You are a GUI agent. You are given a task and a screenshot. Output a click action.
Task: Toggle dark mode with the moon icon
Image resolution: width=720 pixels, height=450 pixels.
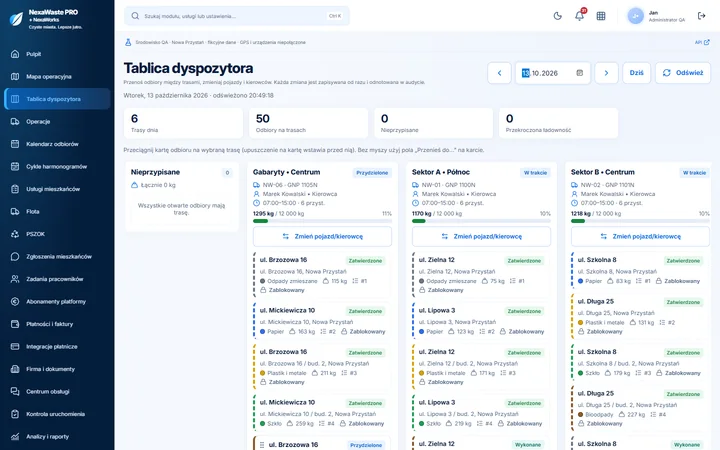point(557,16)
